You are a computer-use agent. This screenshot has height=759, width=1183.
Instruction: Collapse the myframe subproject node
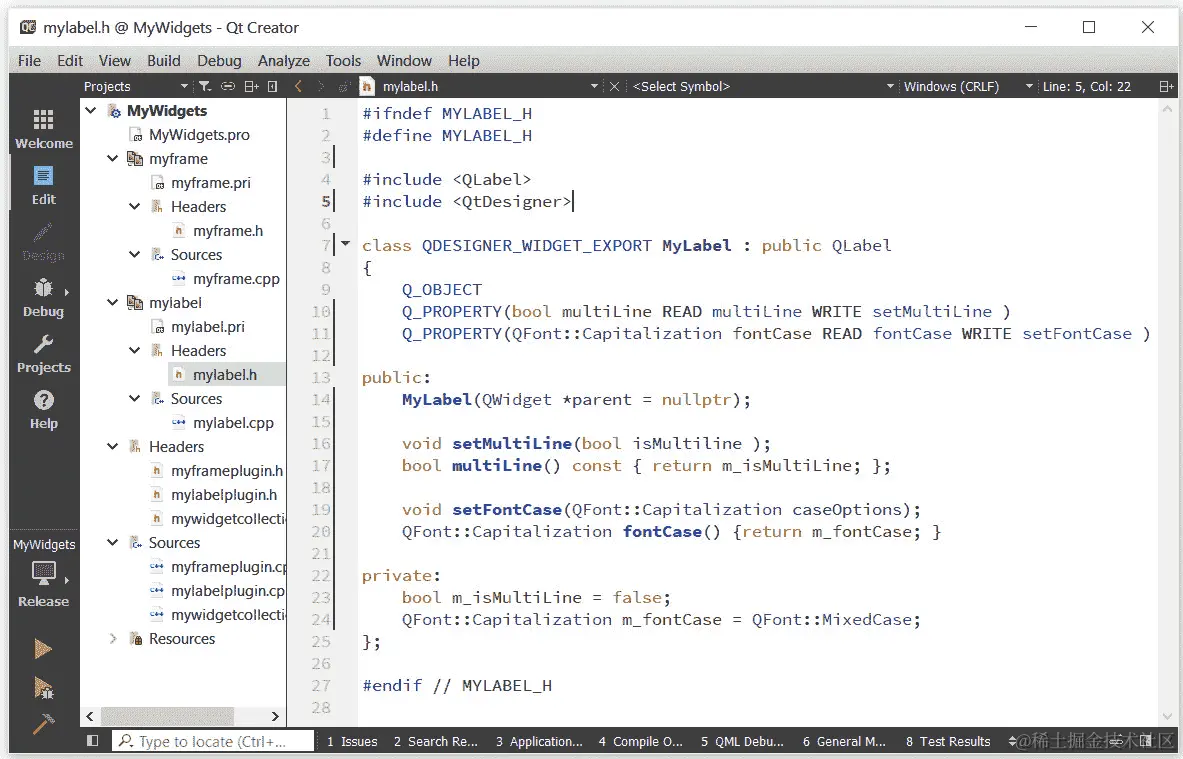click(x=112, y=158)
